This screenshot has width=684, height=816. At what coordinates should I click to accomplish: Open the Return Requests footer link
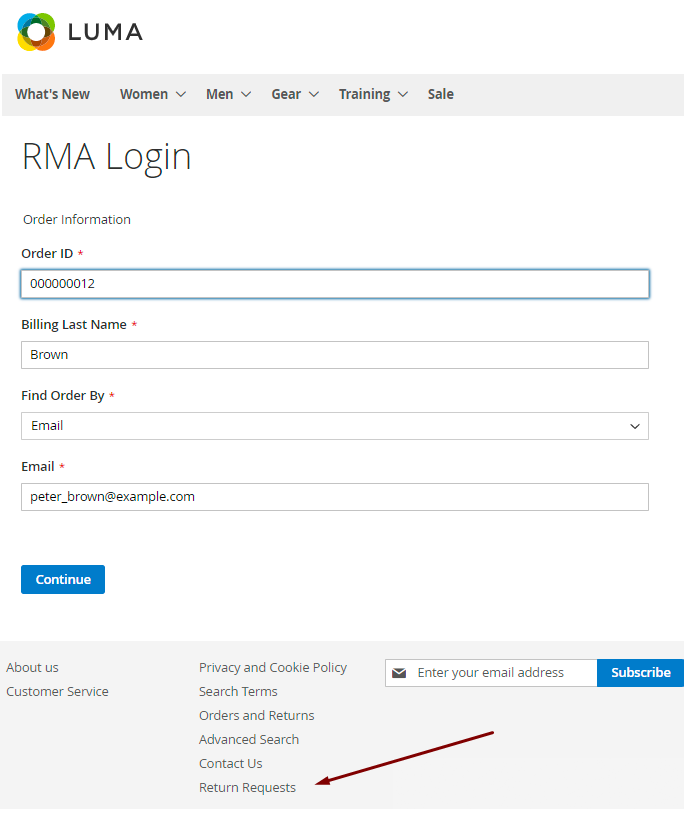247,787
